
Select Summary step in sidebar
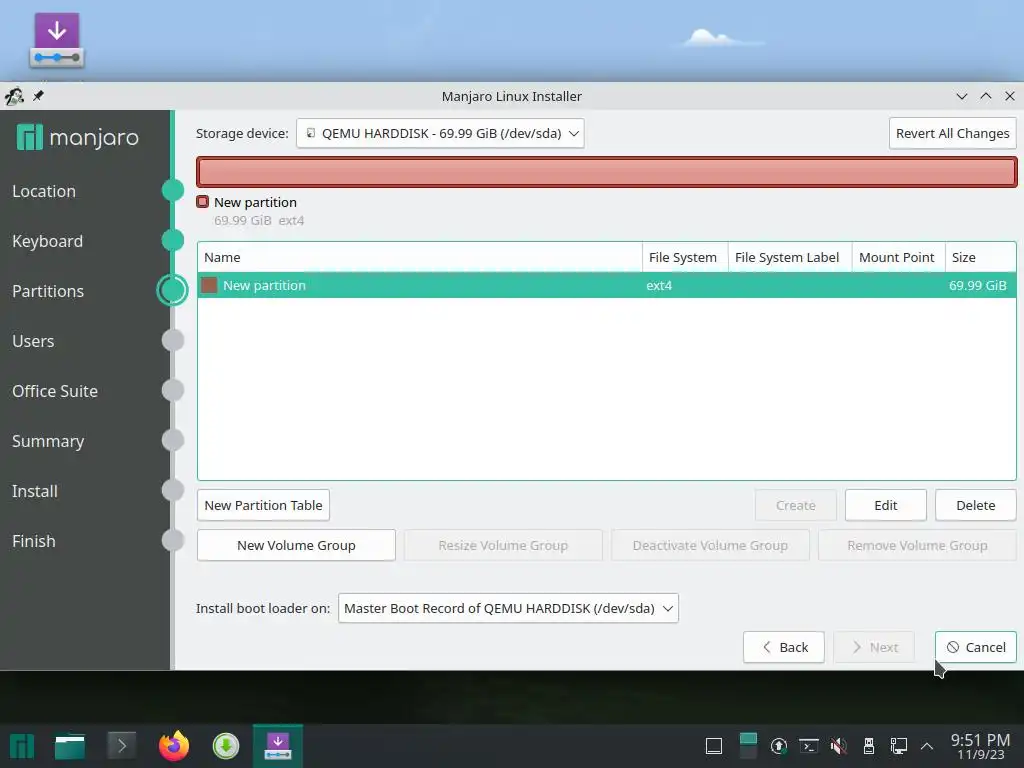(x=48, y=441)
